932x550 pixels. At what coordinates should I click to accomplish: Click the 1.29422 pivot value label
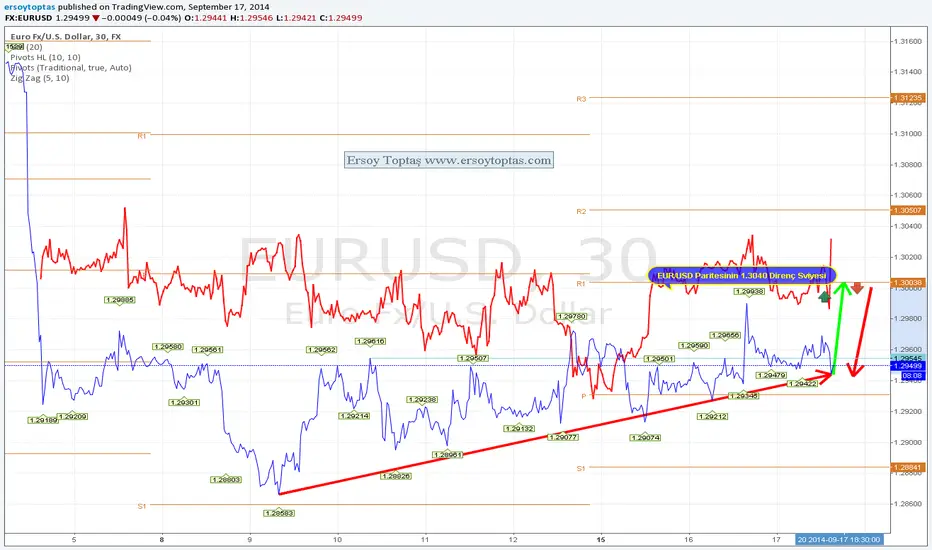[x=802, y=384]
